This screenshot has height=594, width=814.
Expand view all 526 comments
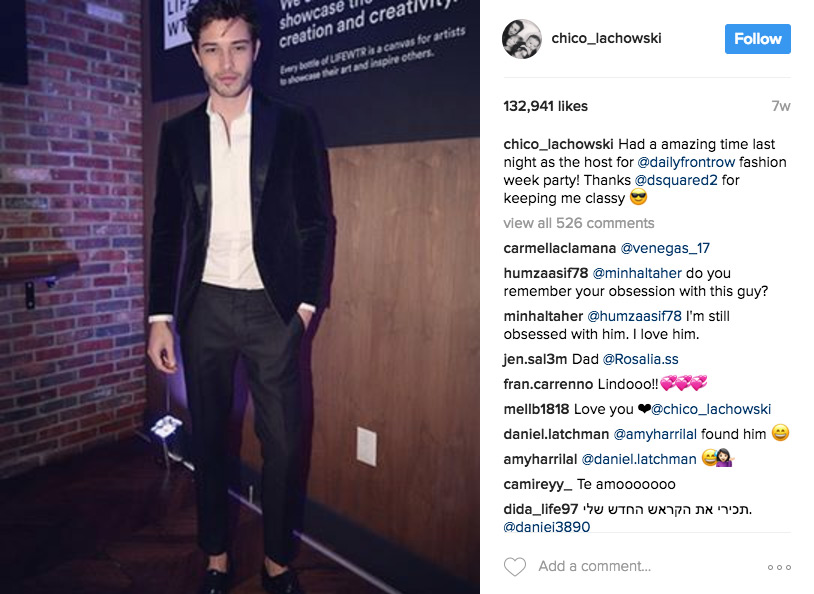578,223
